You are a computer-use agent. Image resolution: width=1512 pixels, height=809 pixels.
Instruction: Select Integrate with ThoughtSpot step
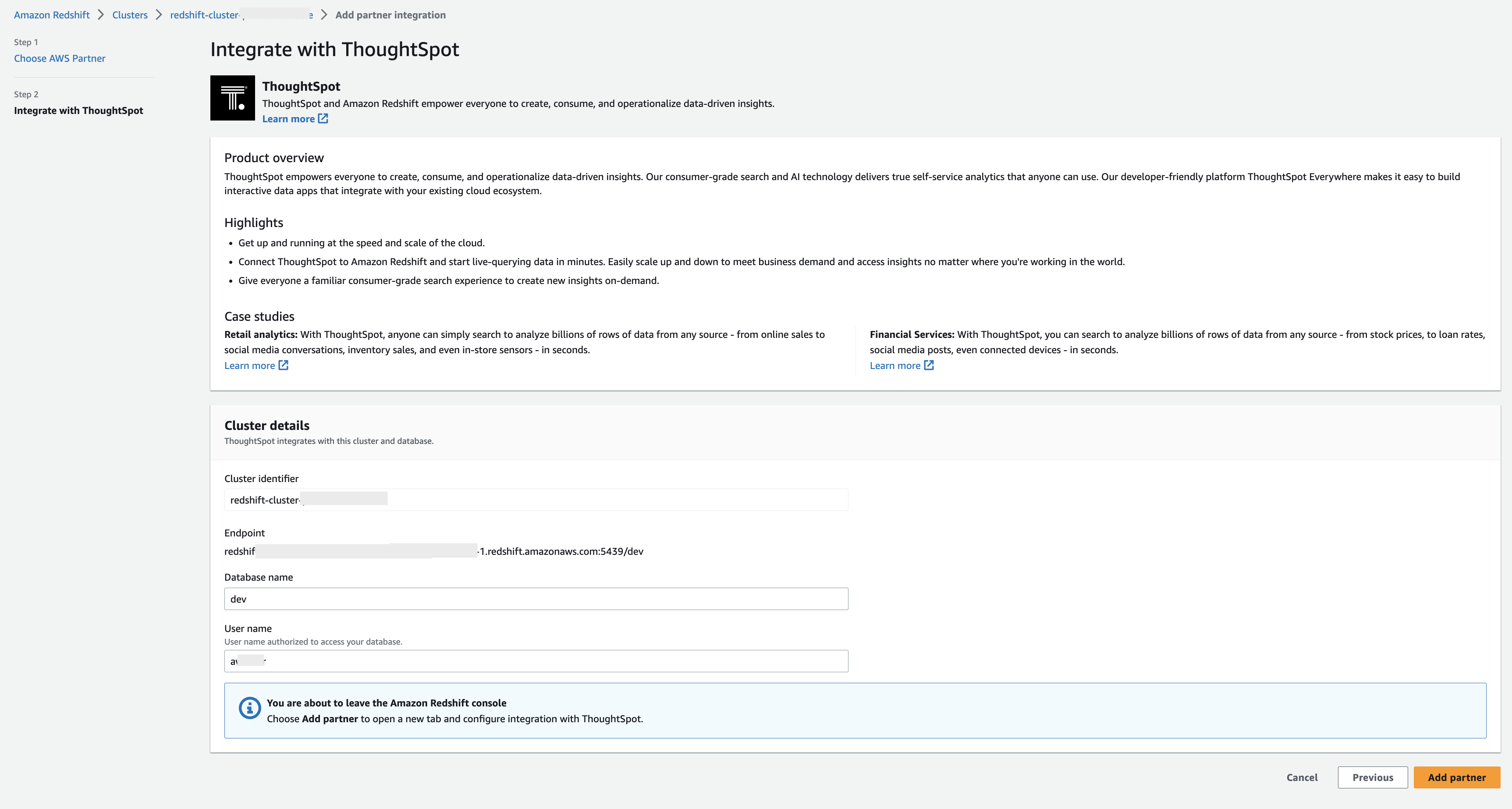pos(78,110)
